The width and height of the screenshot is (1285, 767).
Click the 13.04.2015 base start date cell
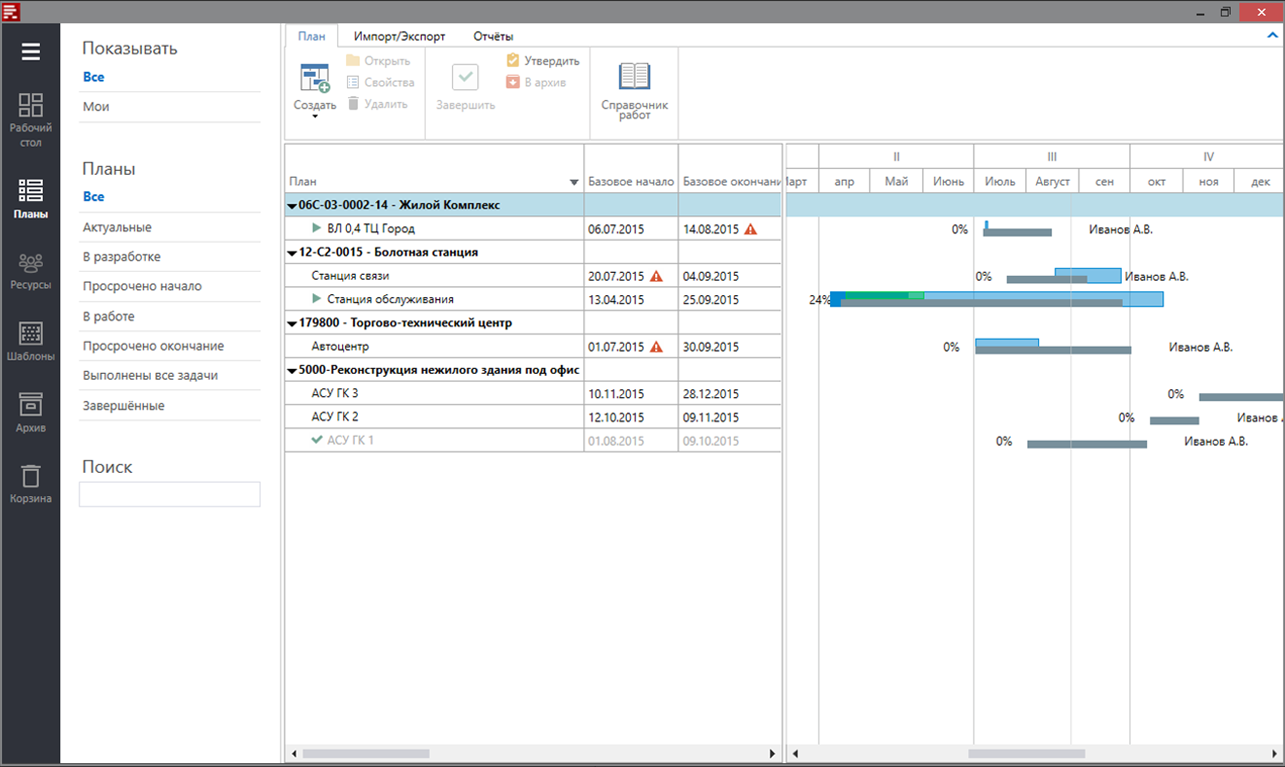pyautogui.click(x=631, y=300)
